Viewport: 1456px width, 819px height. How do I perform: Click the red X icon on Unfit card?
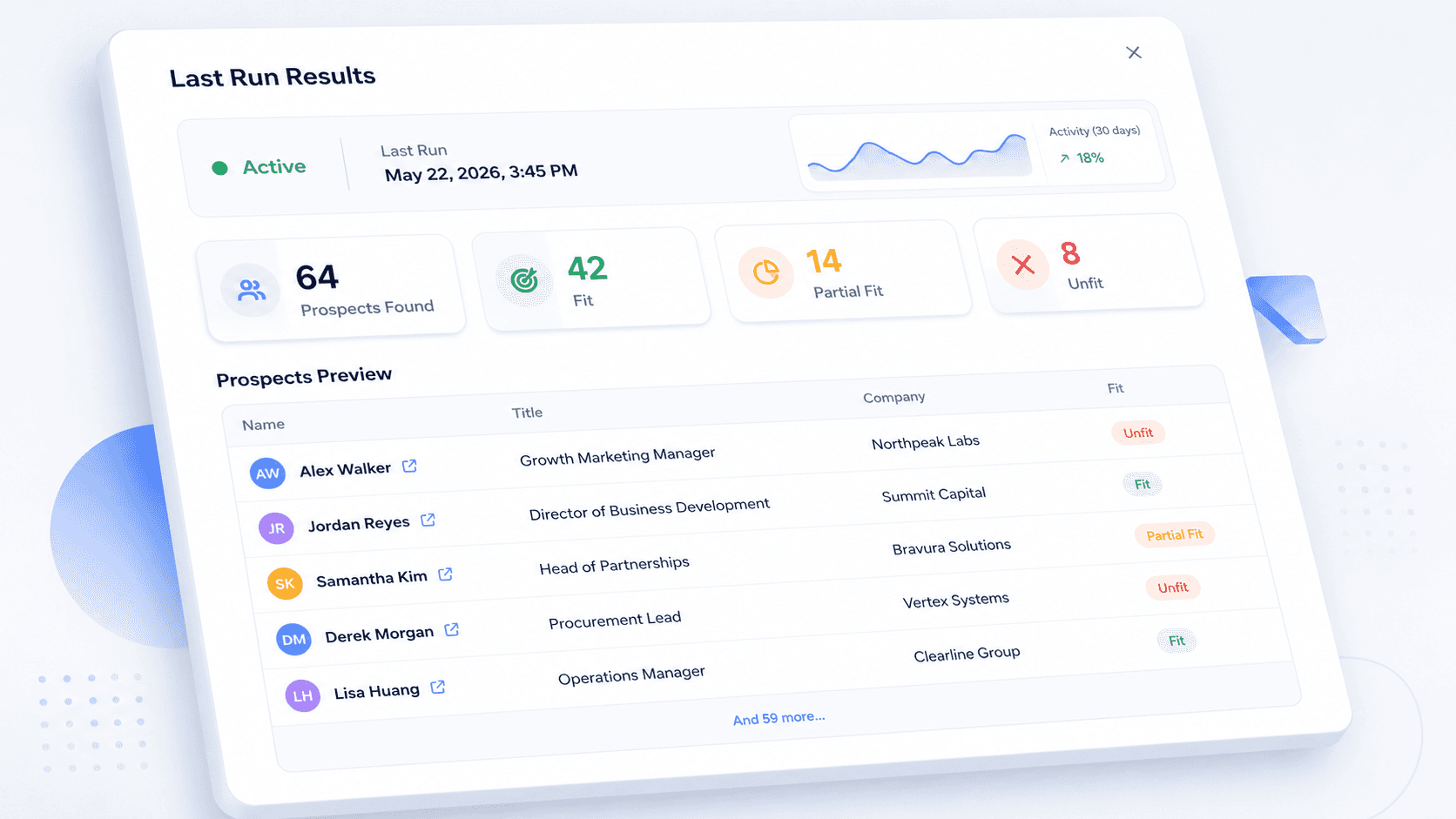pyautogui.click(x=1023, y=265)
